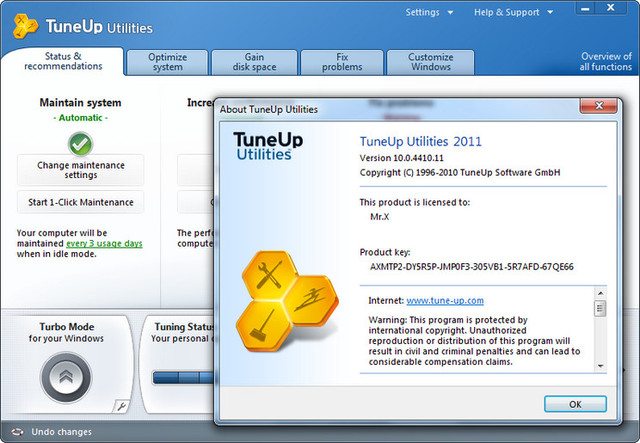This screenshot has width=640, height=443.
Task: Switch to the Optimize system tab
Action: click(x=167, y=62)
